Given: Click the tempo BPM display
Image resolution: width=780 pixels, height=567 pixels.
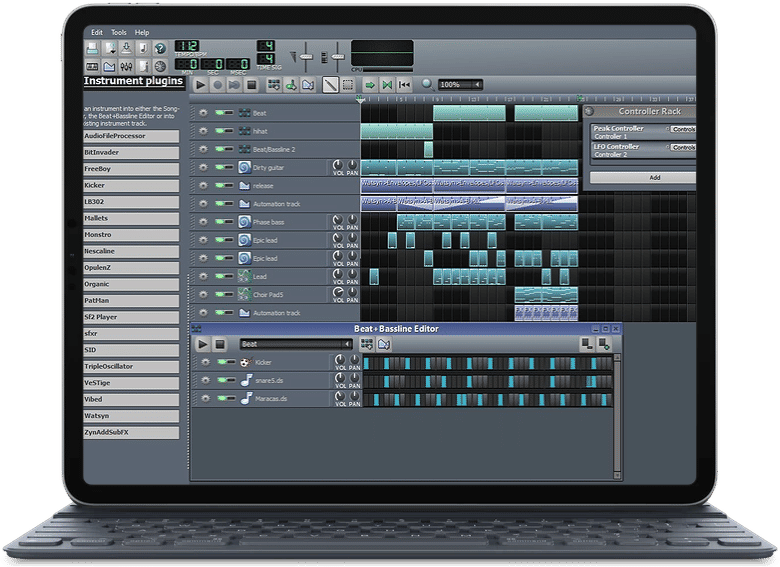Looking at the screenshot, I should point(187,46).
